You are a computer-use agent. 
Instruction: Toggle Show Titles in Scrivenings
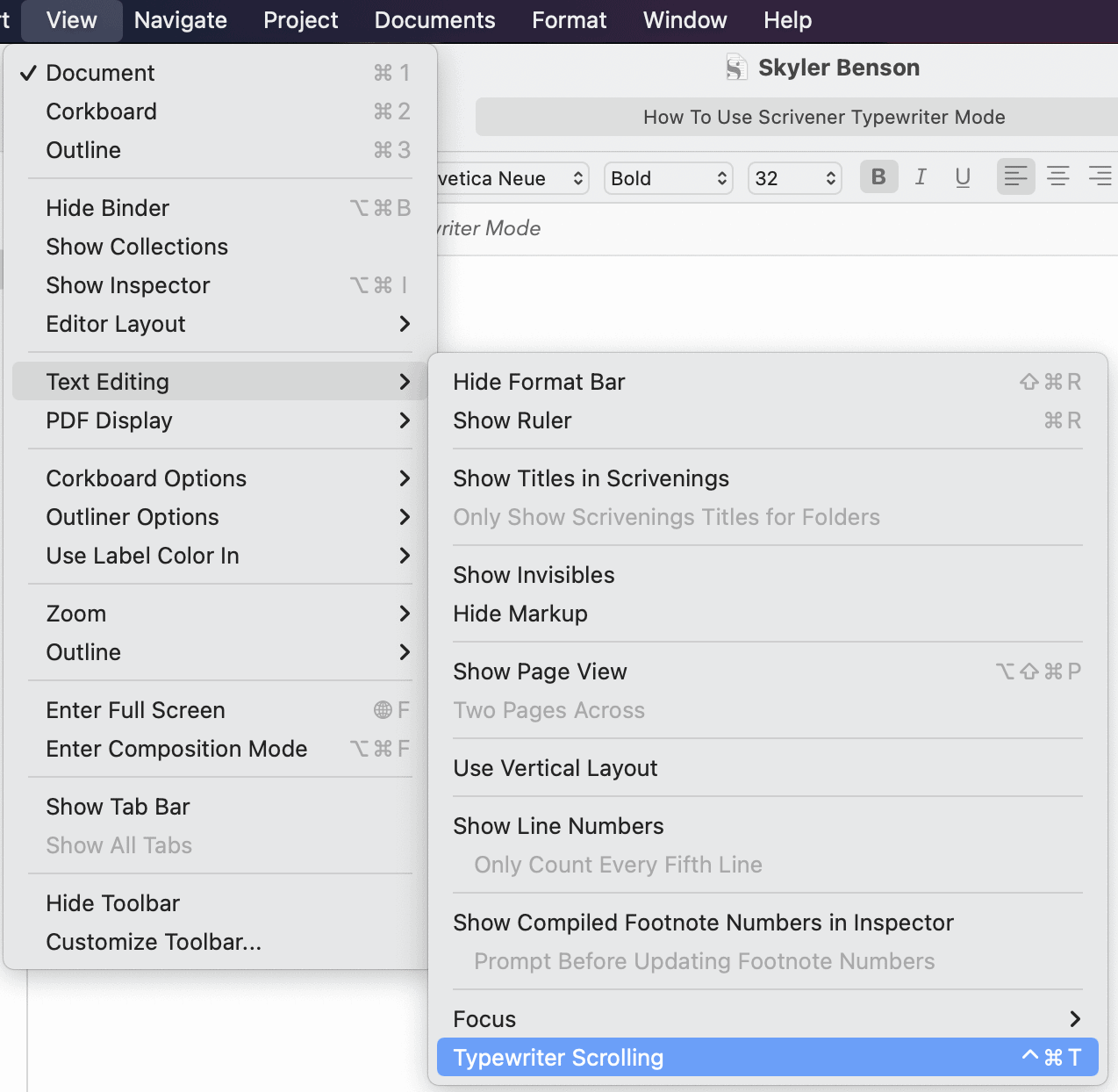(x=768, y=478)
